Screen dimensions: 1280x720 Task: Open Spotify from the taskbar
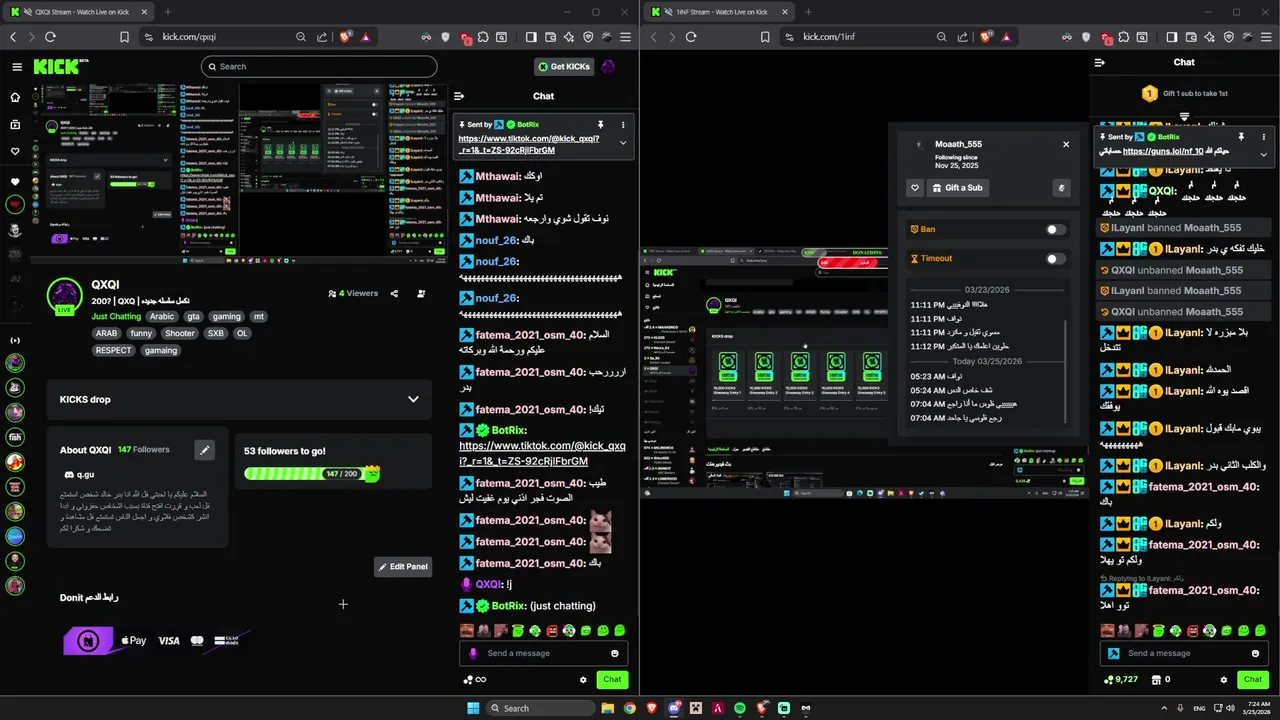739,708
